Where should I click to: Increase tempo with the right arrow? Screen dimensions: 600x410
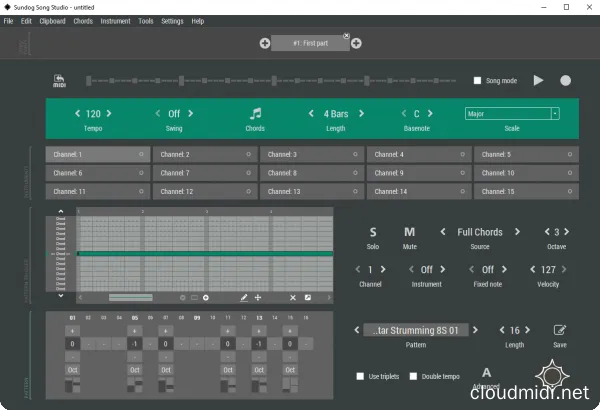(x=109, y=114)
